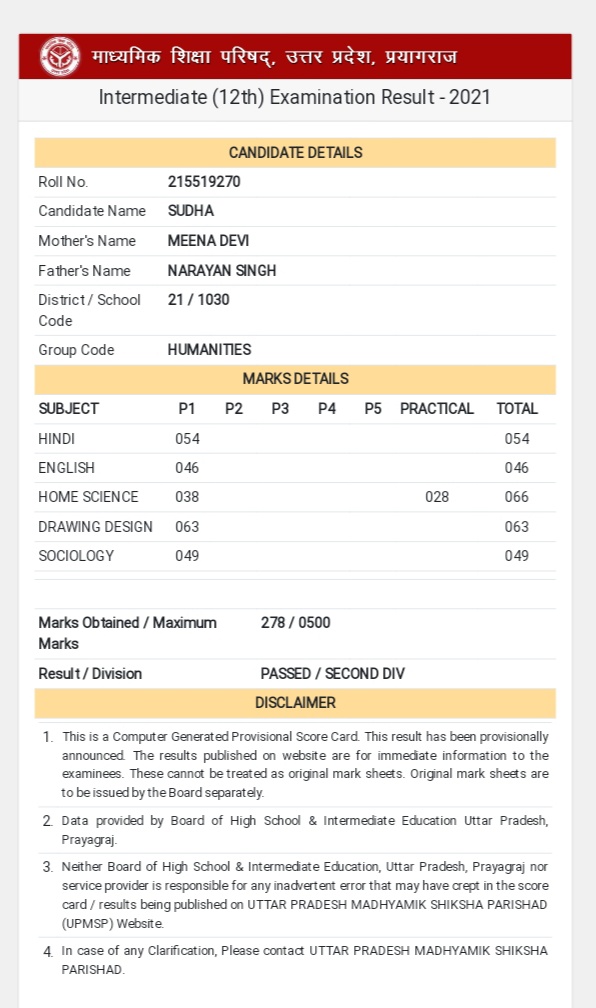
Task: Click the Disclaimer section header
Action: tap(295, 703)
